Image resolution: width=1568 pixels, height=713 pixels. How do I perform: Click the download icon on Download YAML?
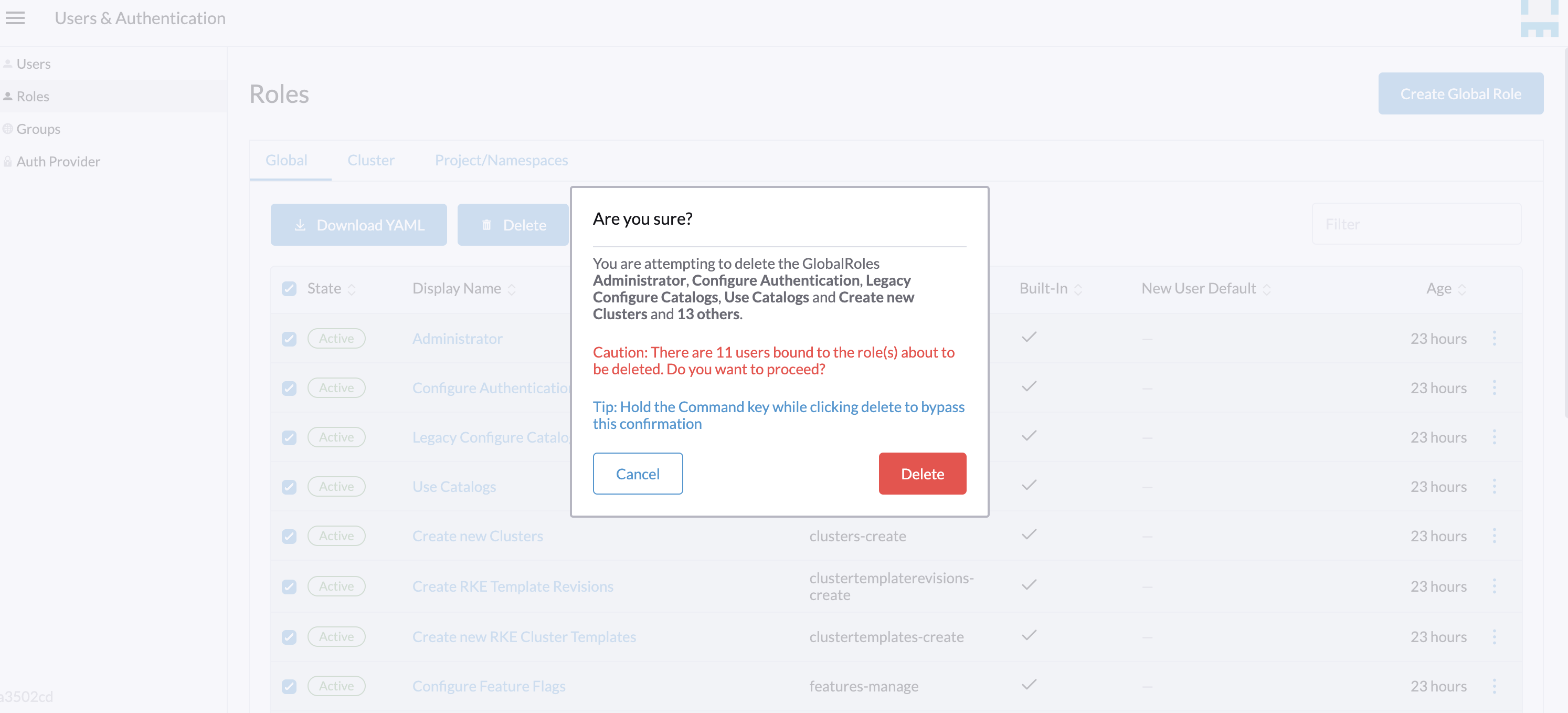[300, 225]
